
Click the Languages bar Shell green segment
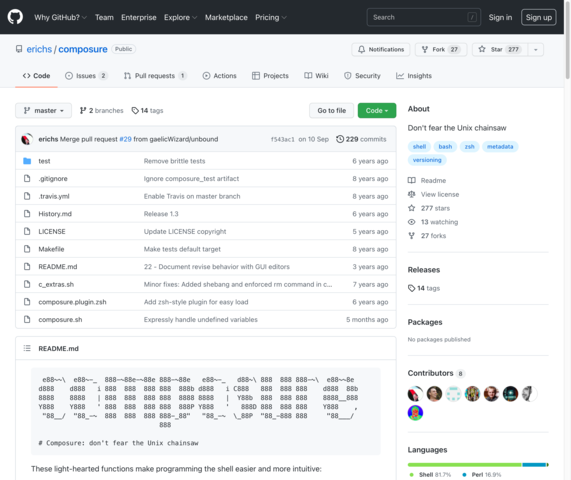(465, 465)
